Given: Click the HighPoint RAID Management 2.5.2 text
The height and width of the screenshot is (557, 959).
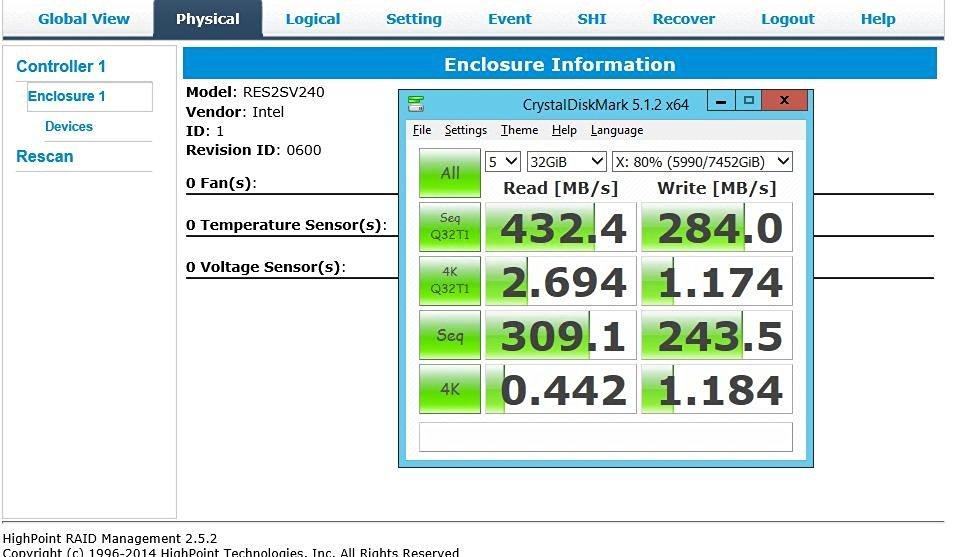Looking at the screenshot, I should coord(110,539).
